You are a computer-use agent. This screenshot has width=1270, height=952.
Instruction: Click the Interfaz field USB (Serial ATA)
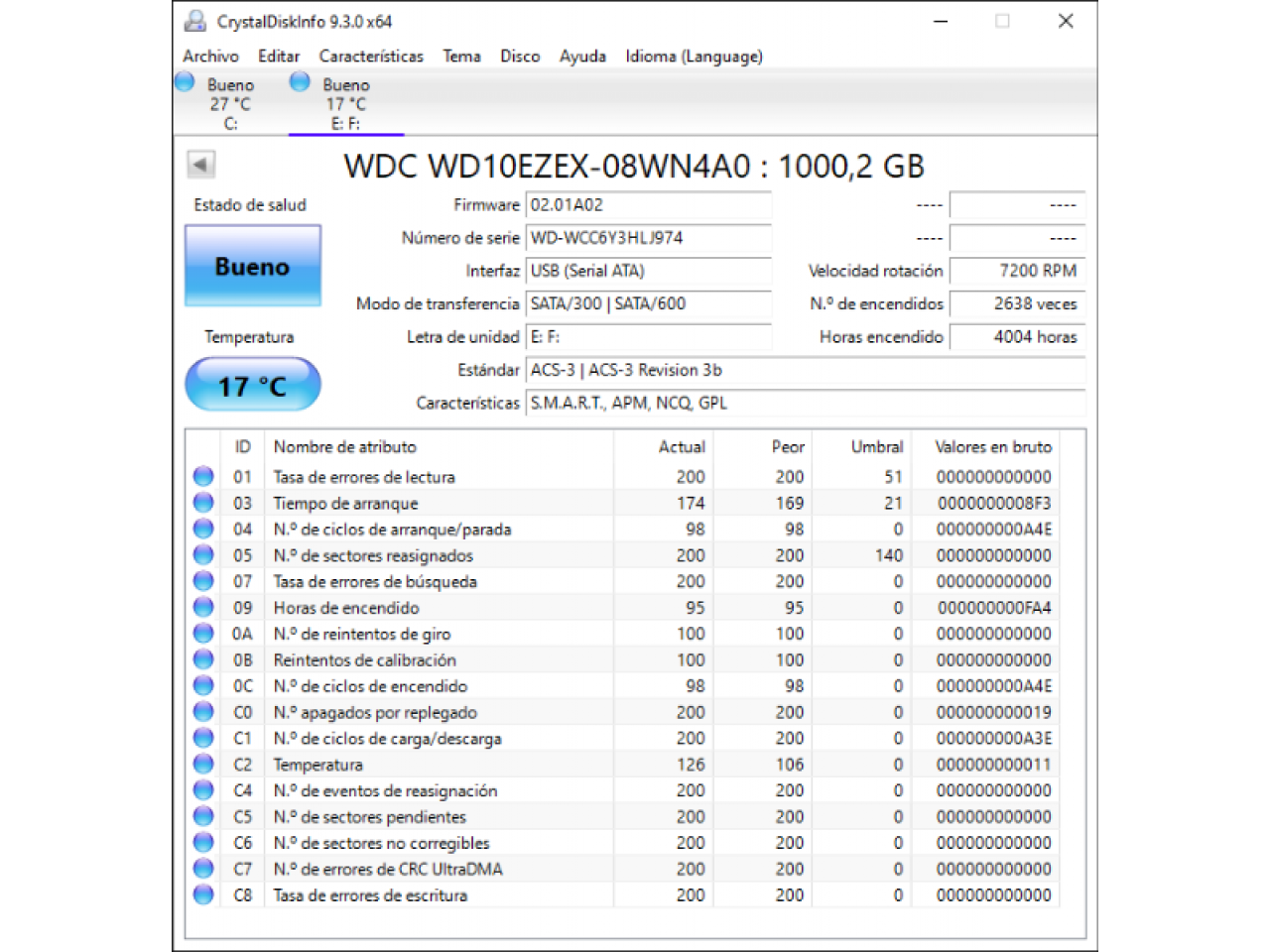(x=648, y=271)
